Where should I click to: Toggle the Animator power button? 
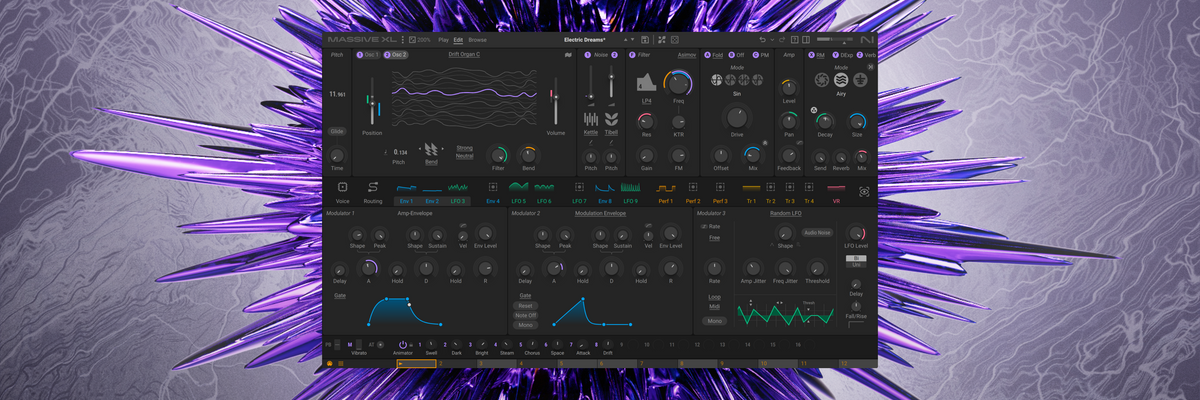(x=403, y=344)
